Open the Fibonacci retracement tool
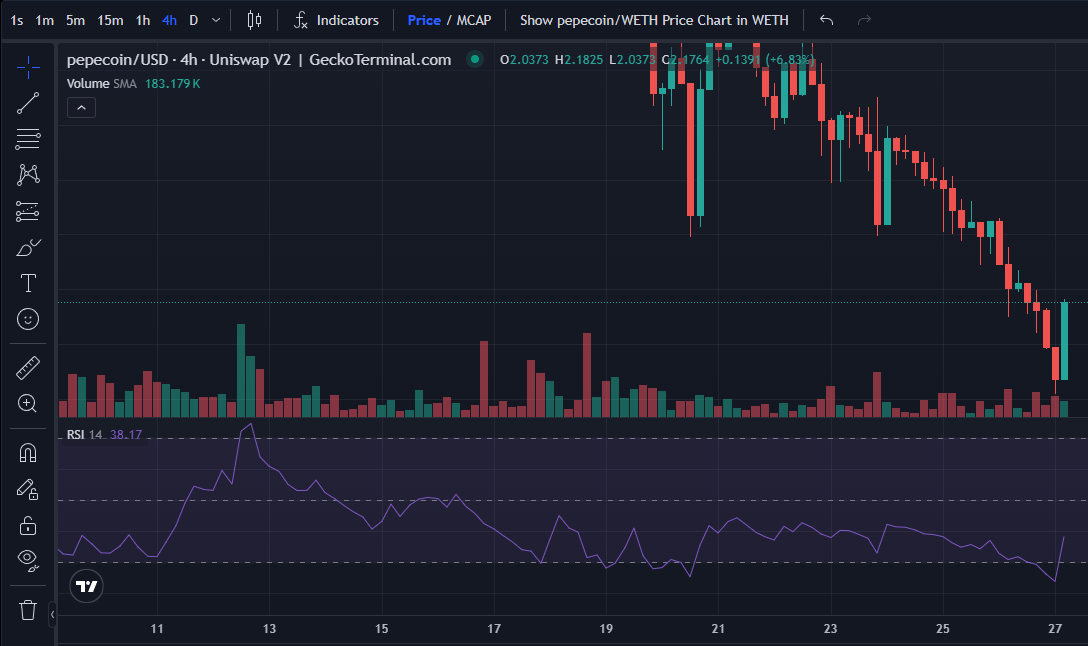 (x=28, y=139)
